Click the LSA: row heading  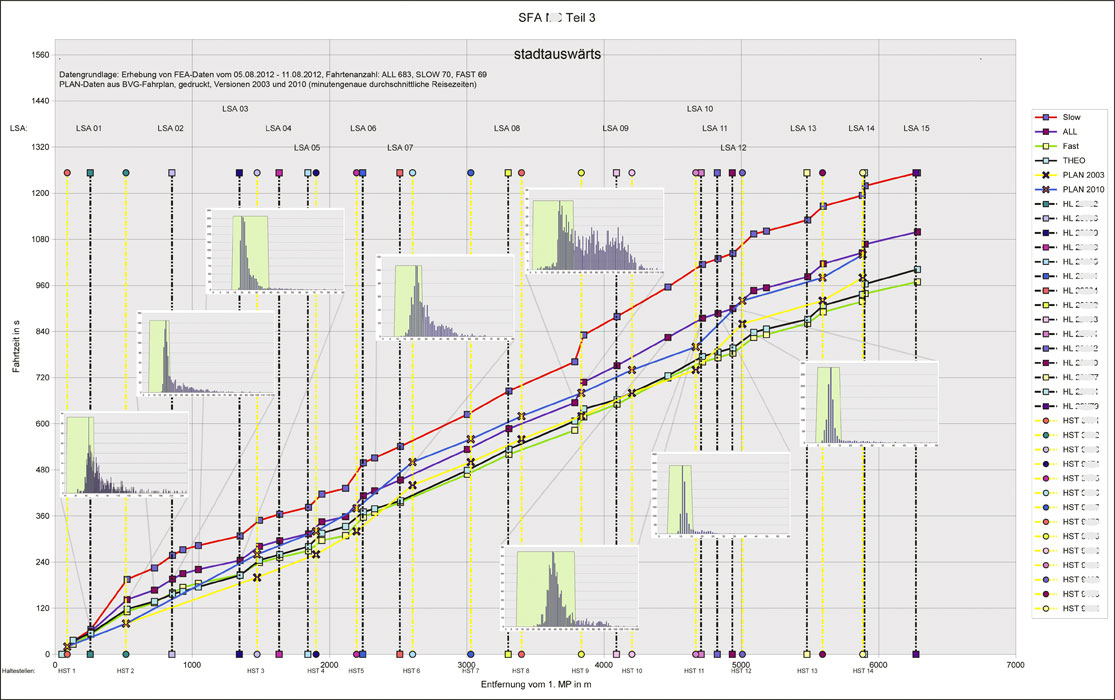[x=18, y=128]
